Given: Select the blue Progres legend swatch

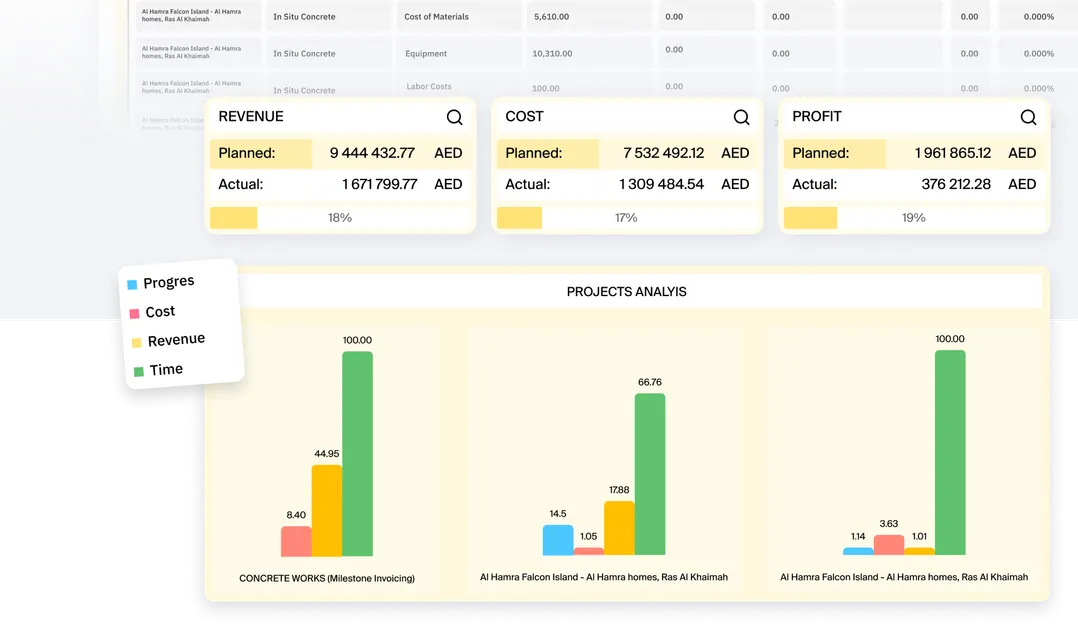Looking at the screenshot, I should tap(132, 284).
